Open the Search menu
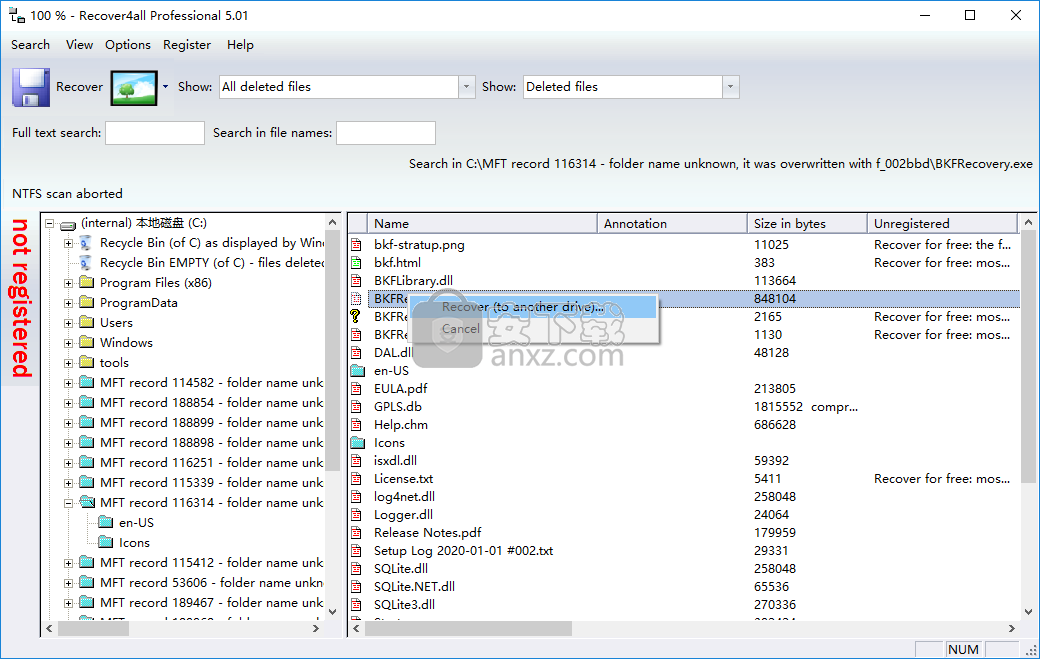 click(x=31, y=44)
